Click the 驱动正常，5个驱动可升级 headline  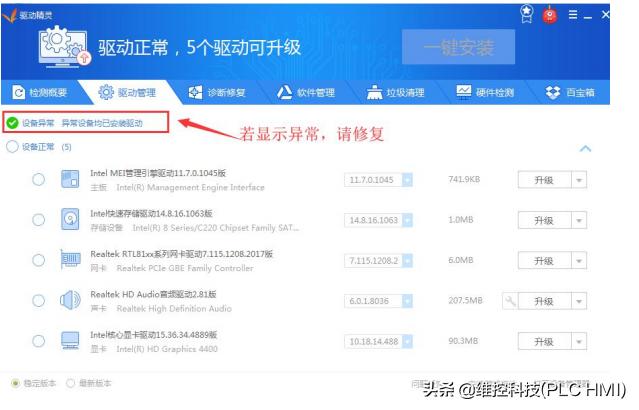coord(199,48)
